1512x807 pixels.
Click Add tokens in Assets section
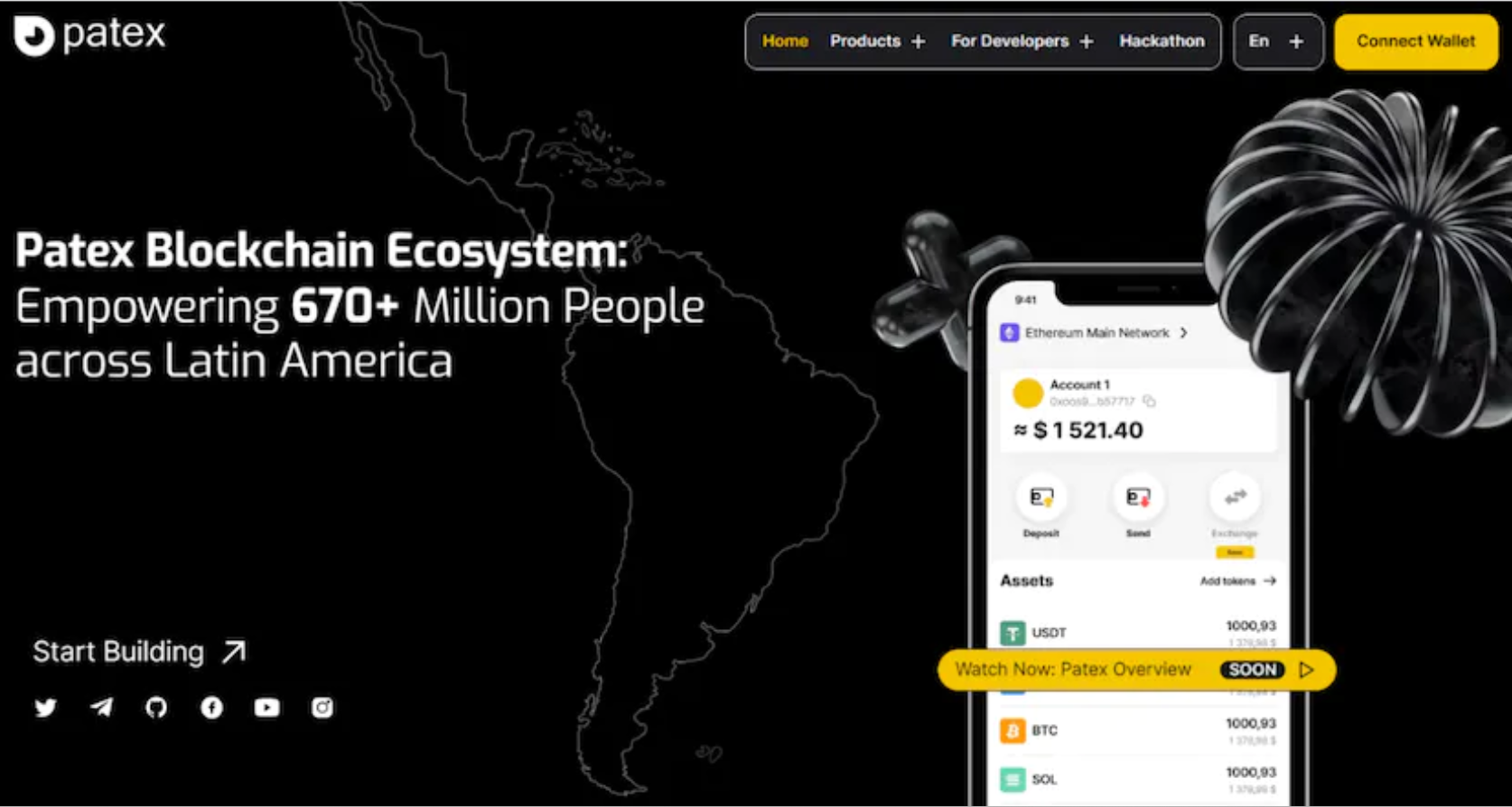(1237, 581)
